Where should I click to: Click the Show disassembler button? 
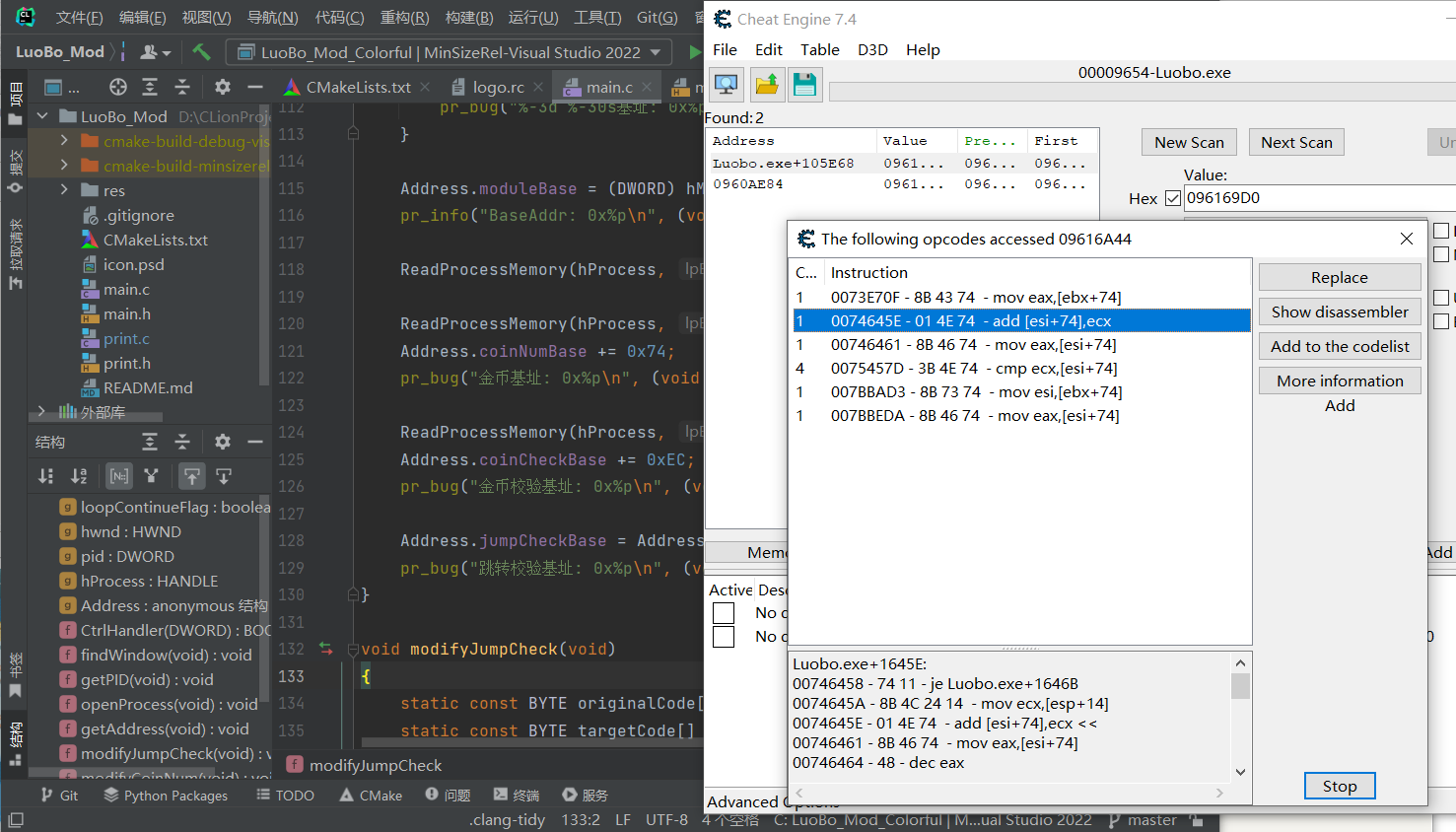pos(1339,312)
